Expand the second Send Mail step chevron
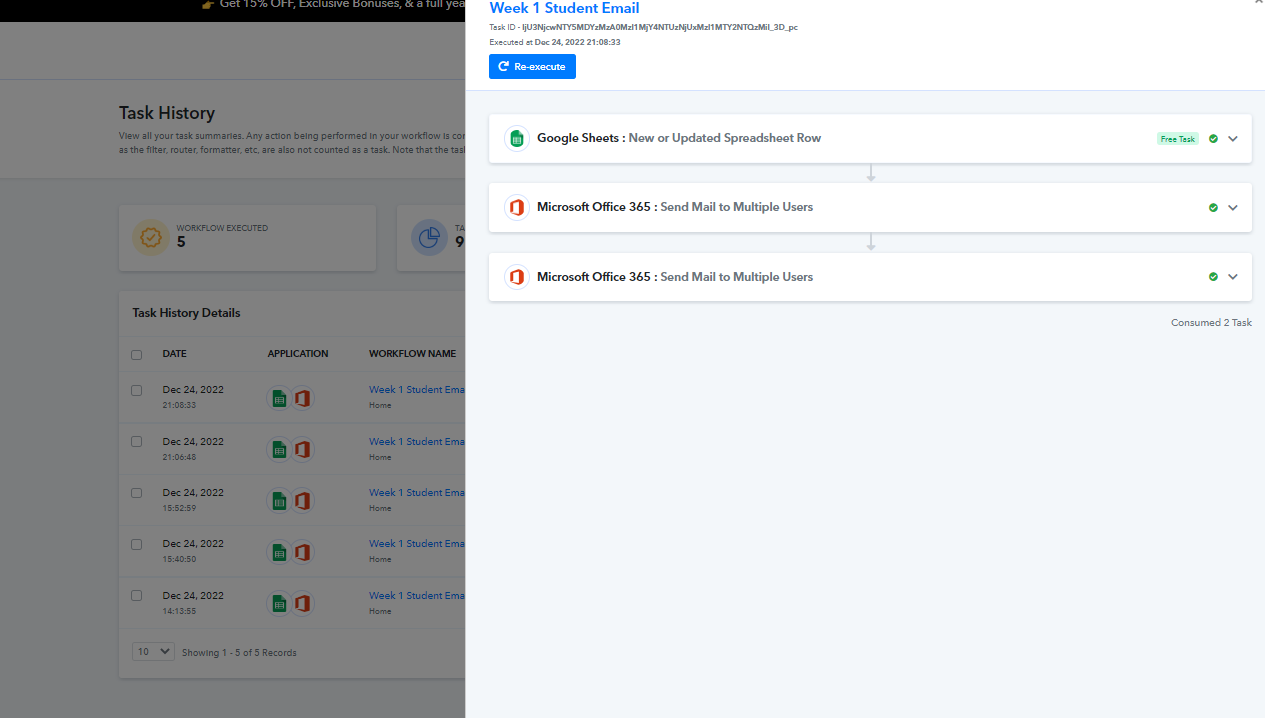 (1233, 208)
